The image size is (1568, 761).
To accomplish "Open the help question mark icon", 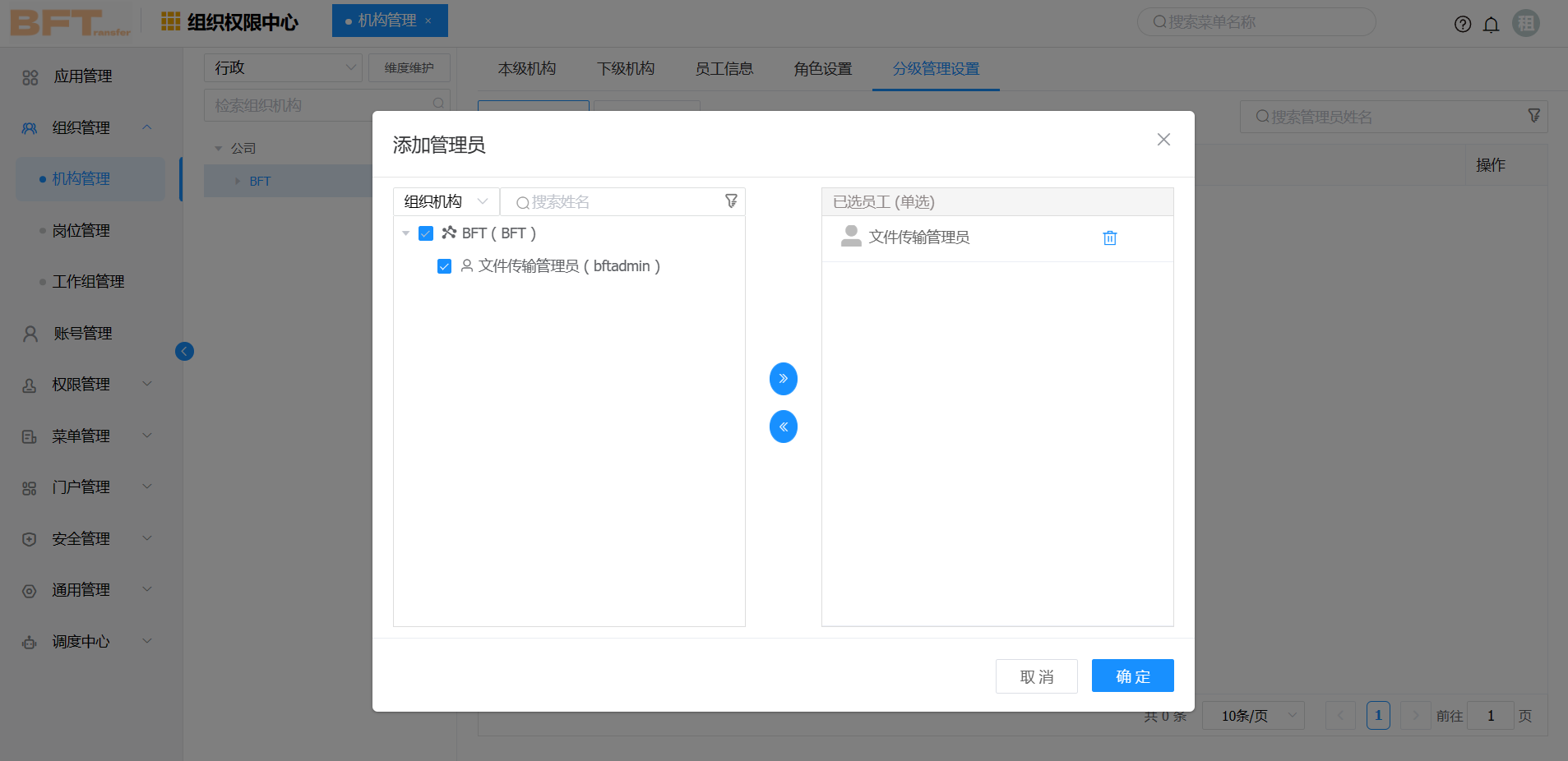I will coord(1462,23).
